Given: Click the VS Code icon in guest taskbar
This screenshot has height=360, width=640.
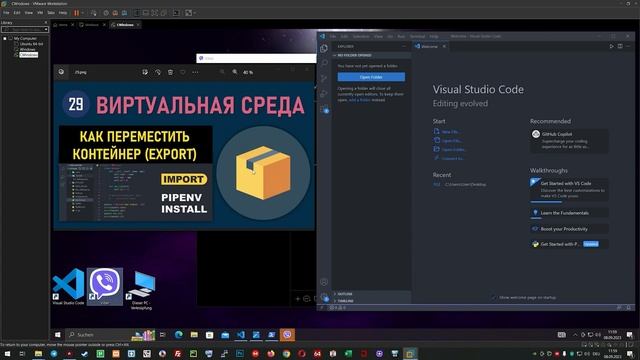Looking at the screenshot, I should [x=241, y=335].
